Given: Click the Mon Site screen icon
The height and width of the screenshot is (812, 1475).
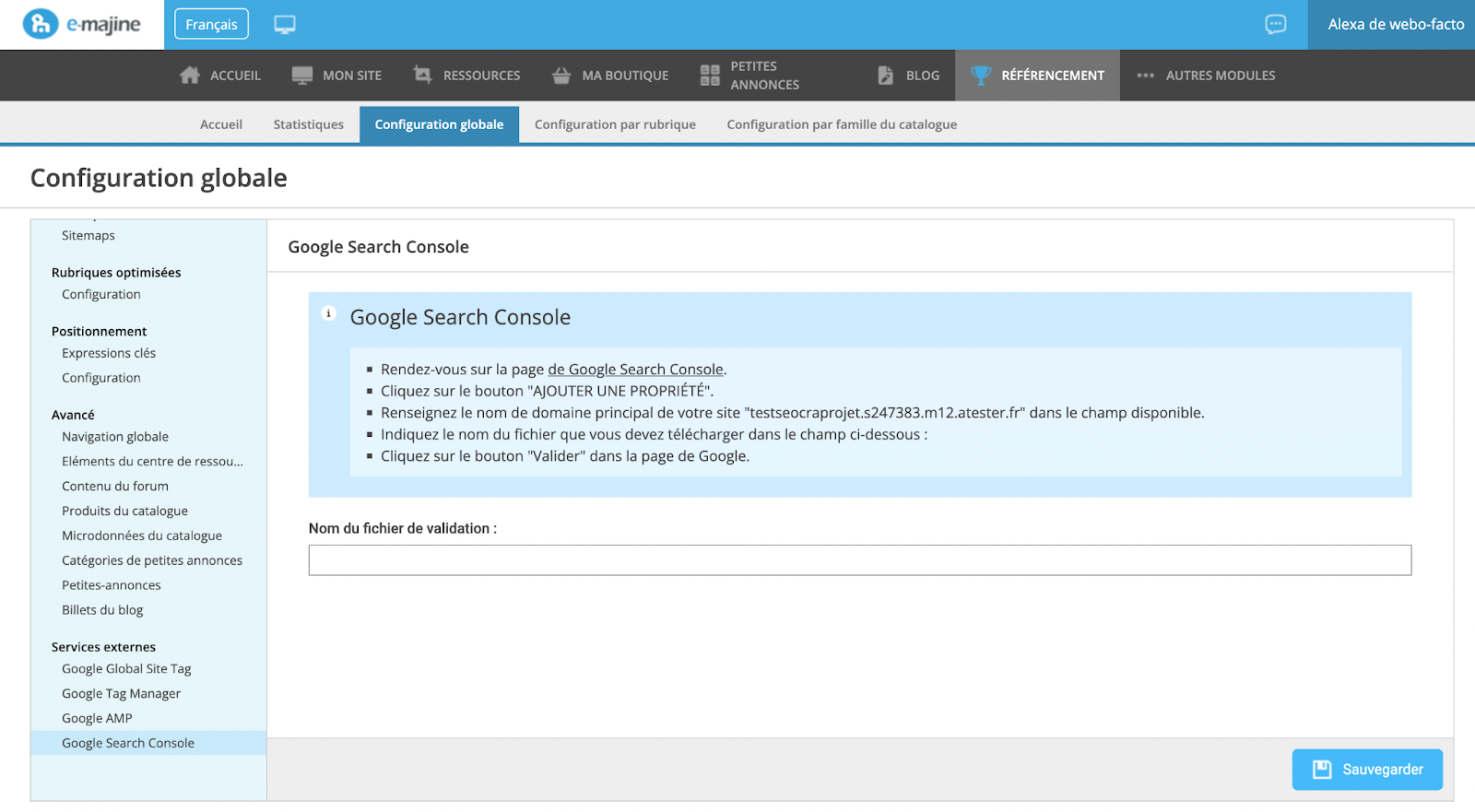Looking at the screenshot, I should pos(302,76).
